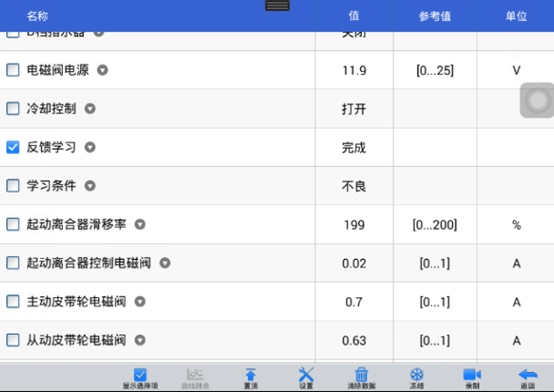The height and width of the screenshot is (392, 554).
Task: Check the 起动离合器控制电磁阀 checkbox
Action: [x=13, y=263]
